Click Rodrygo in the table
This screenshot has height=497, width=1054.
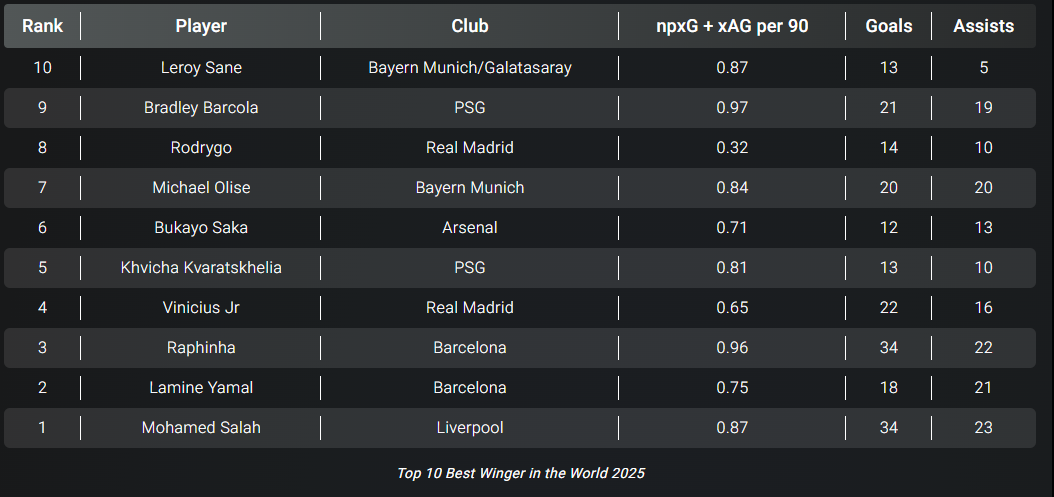click(x=201, y=147)
